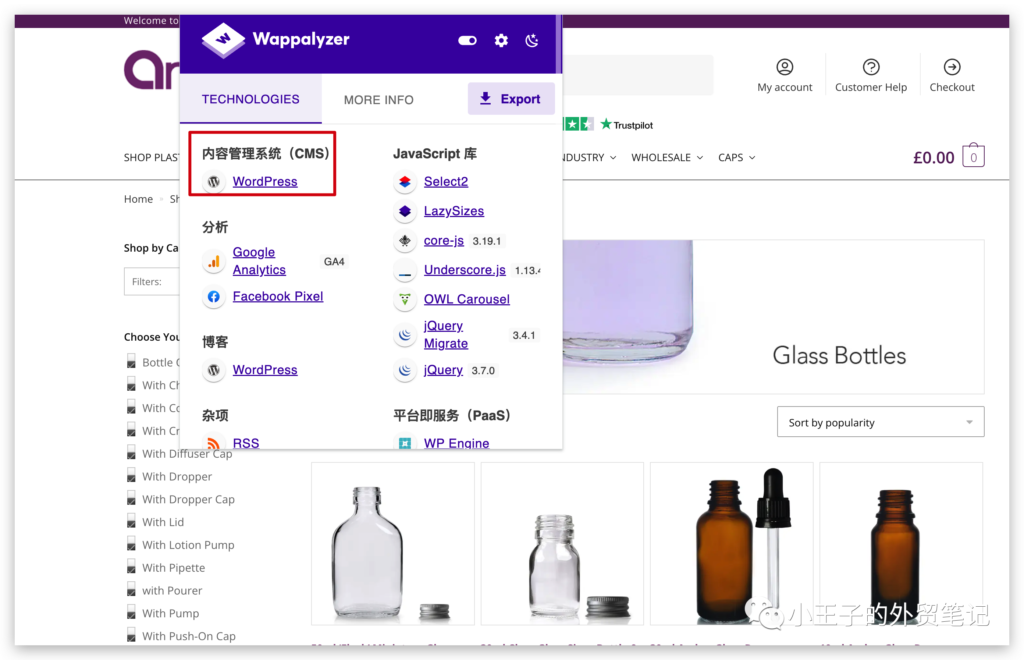Open the shopping basket icon
The width and height of the screenshot is (1024, 660).
[973, 155]
